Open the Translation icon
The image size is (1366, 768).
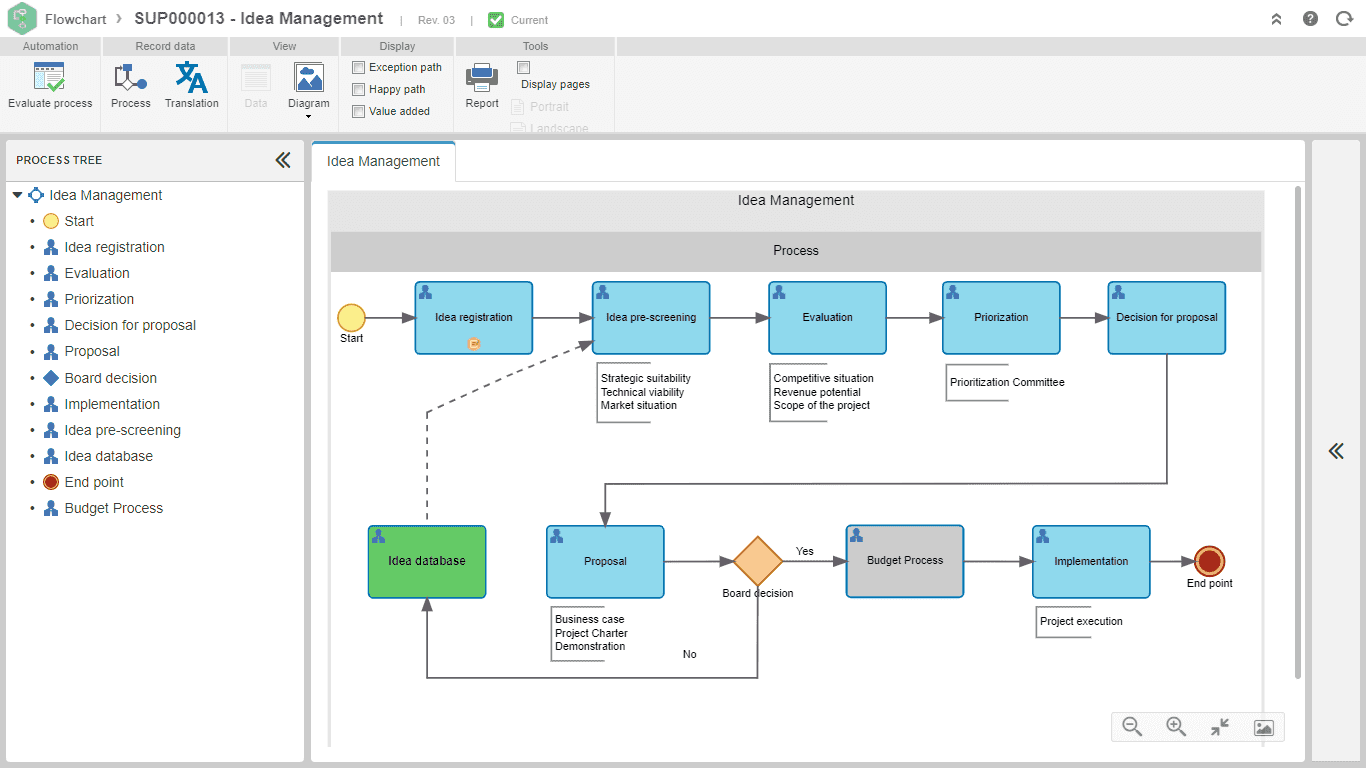[191, 78]
